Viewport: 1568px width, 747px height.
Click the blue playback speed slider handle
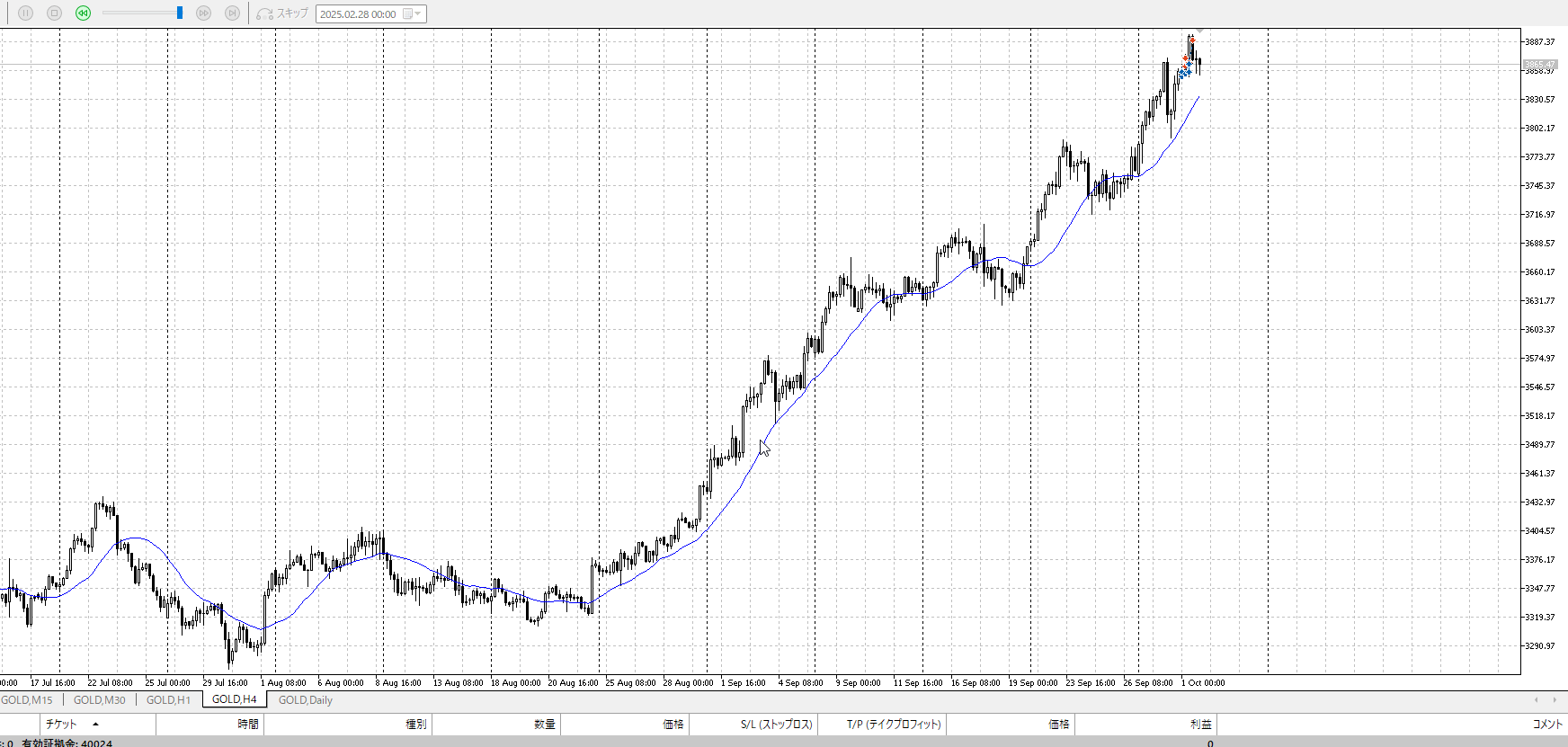coord(180,13)
